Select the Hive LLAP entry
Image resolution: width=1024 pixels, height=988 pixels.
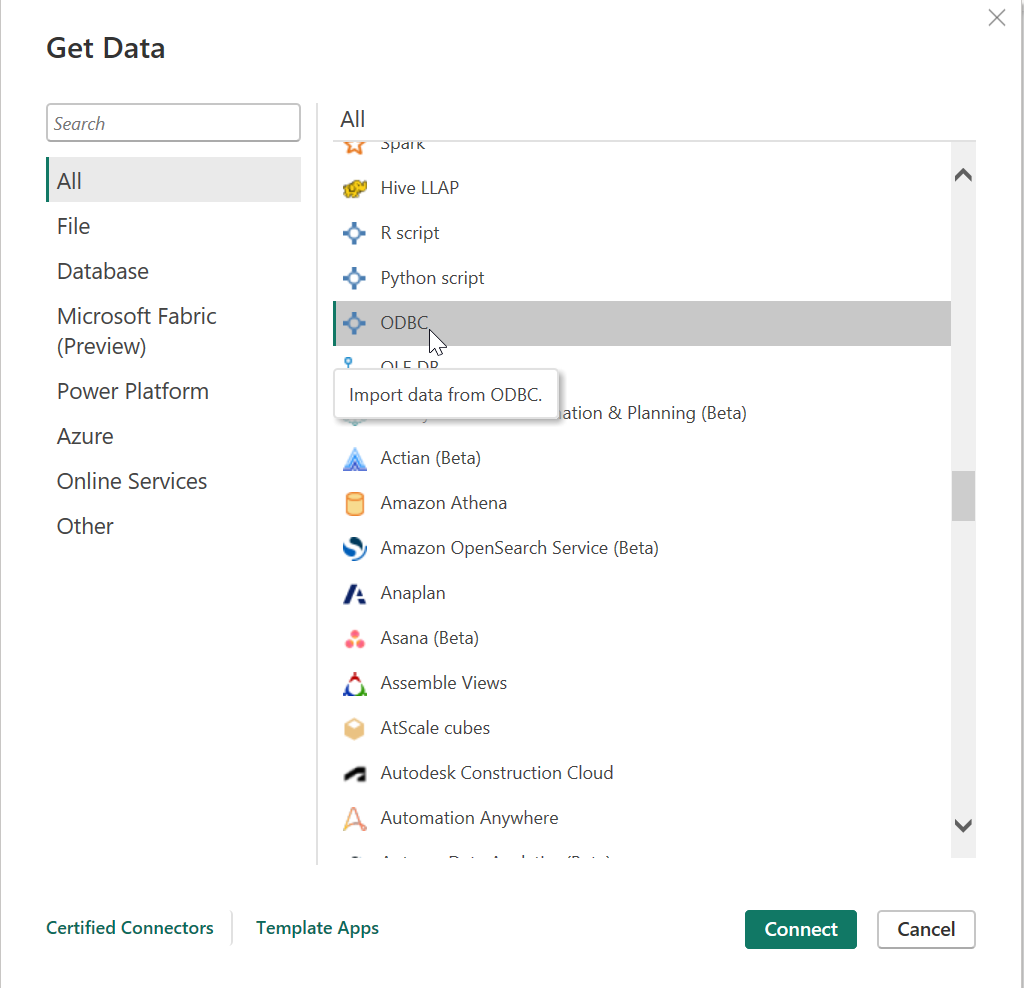point(642,189)
